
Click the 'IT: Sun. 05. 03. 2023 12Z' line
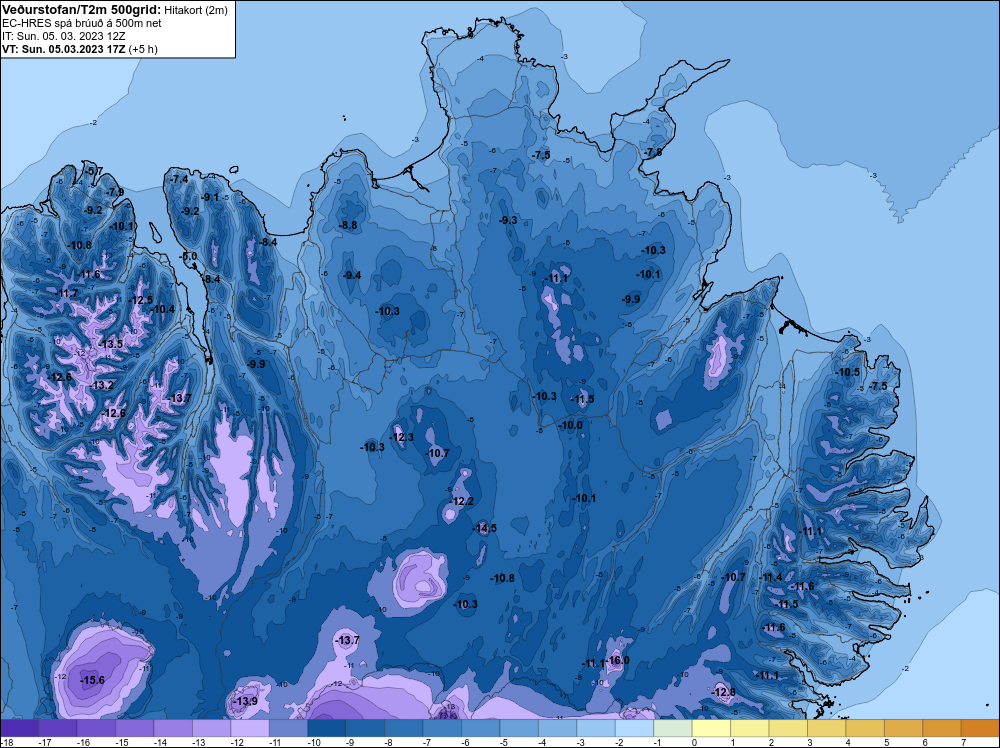click(x=63, y=36)
